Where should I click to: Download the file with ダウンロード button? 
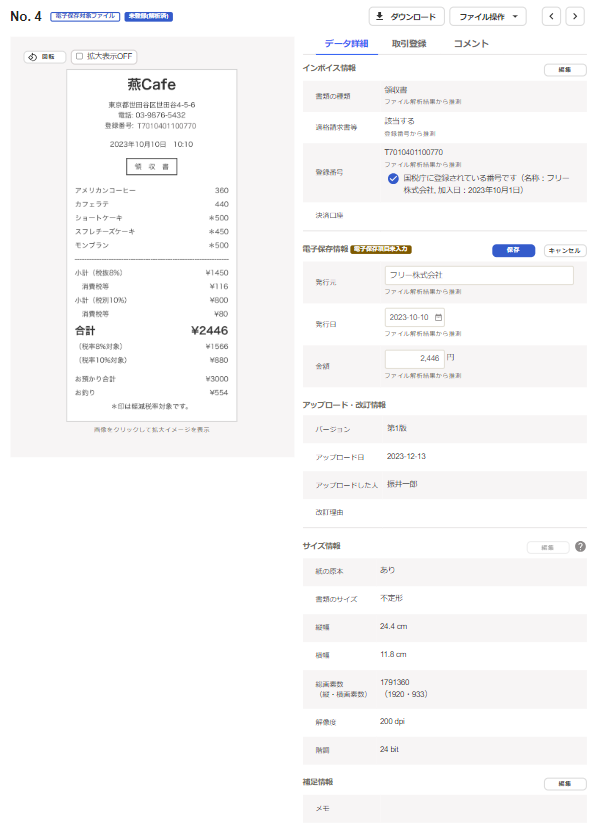[407, 16]
